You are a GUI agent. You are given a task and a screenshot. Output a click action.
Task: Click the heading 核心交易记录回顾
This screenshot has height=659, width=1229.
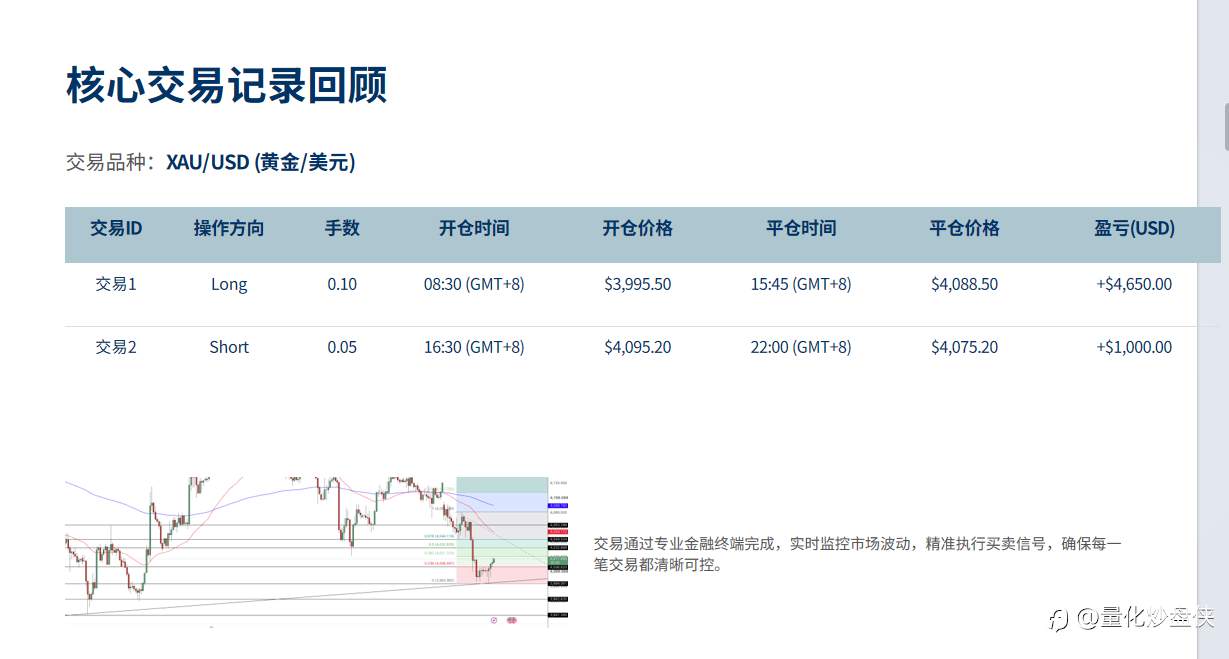227,86
